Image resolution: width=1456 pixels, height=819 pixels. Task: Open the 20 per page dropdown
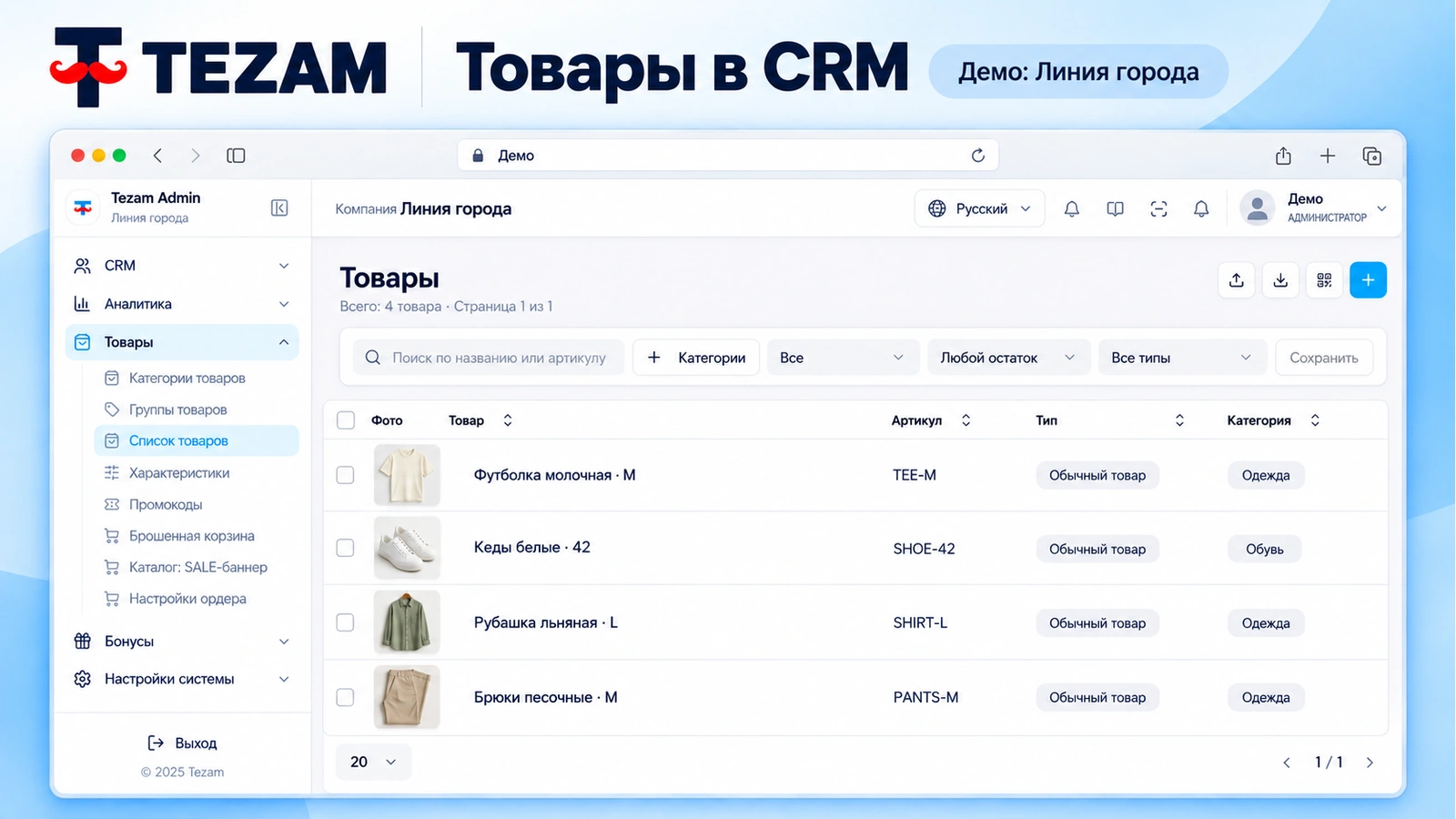click(374, 762)
